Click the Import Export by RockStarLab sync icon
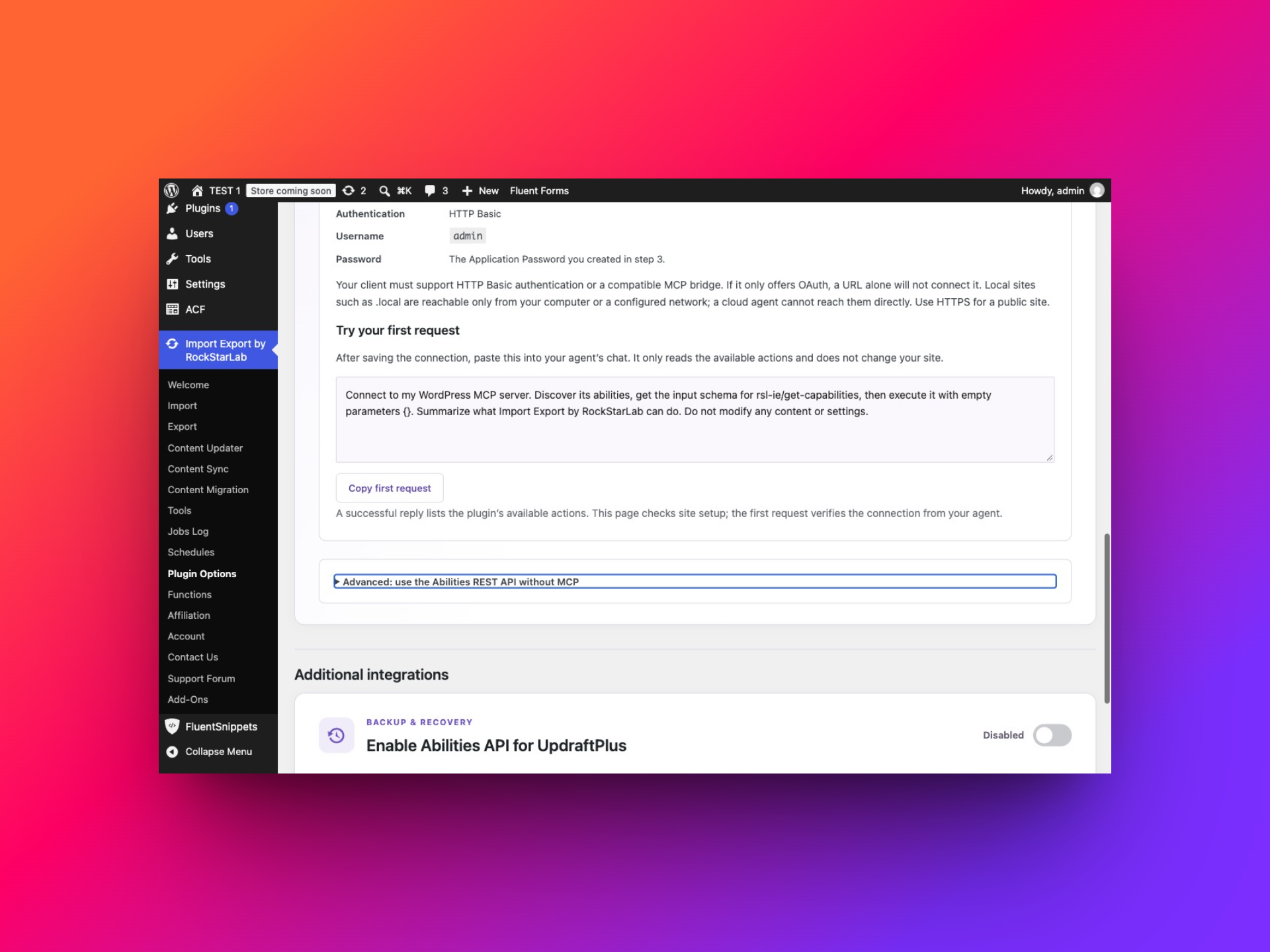Image resolution: width=1270 pixels, height=952 pixels. (x=172, y=344)
